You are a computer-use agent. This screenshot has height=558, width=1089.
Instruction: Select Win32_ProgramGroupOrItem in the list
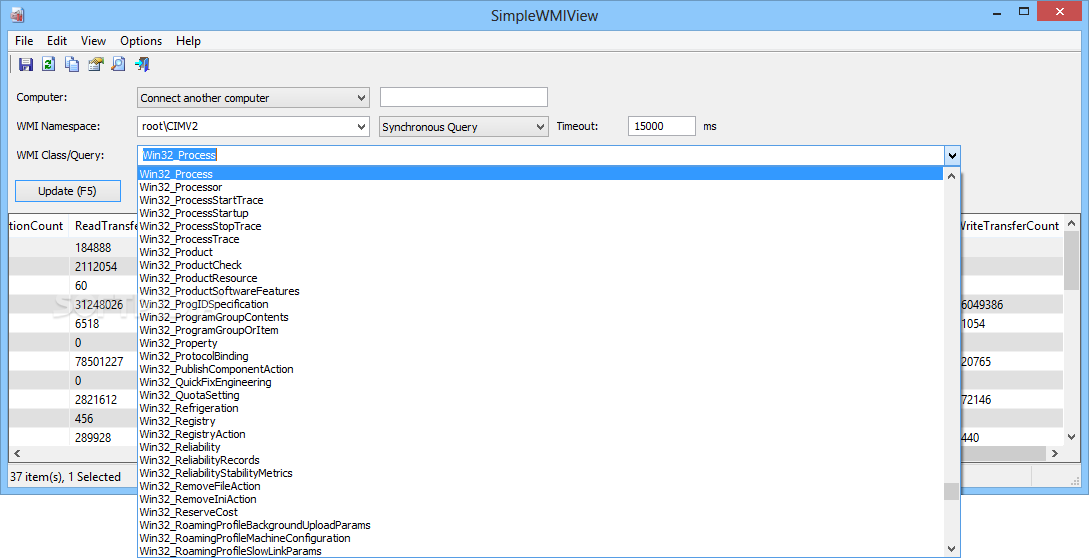[x=540, y=330]
